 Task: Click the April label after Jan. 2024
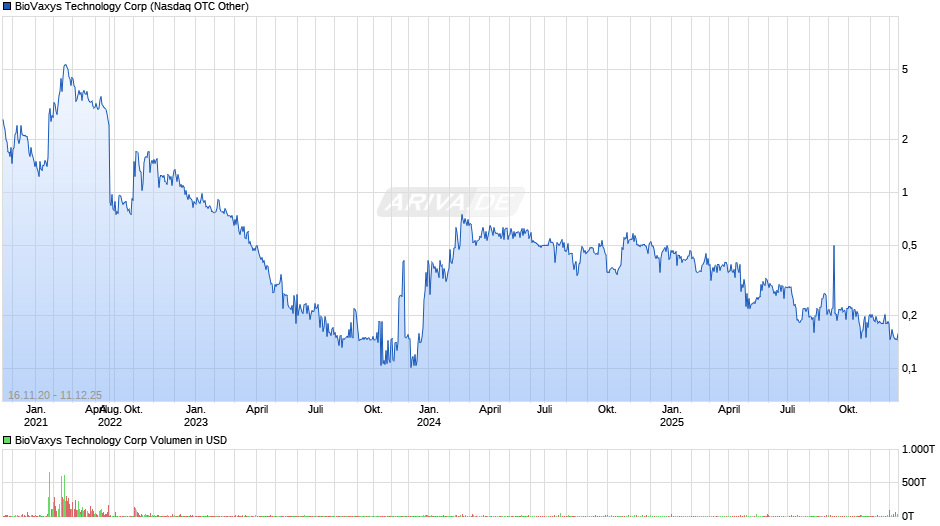click(490, 410)
